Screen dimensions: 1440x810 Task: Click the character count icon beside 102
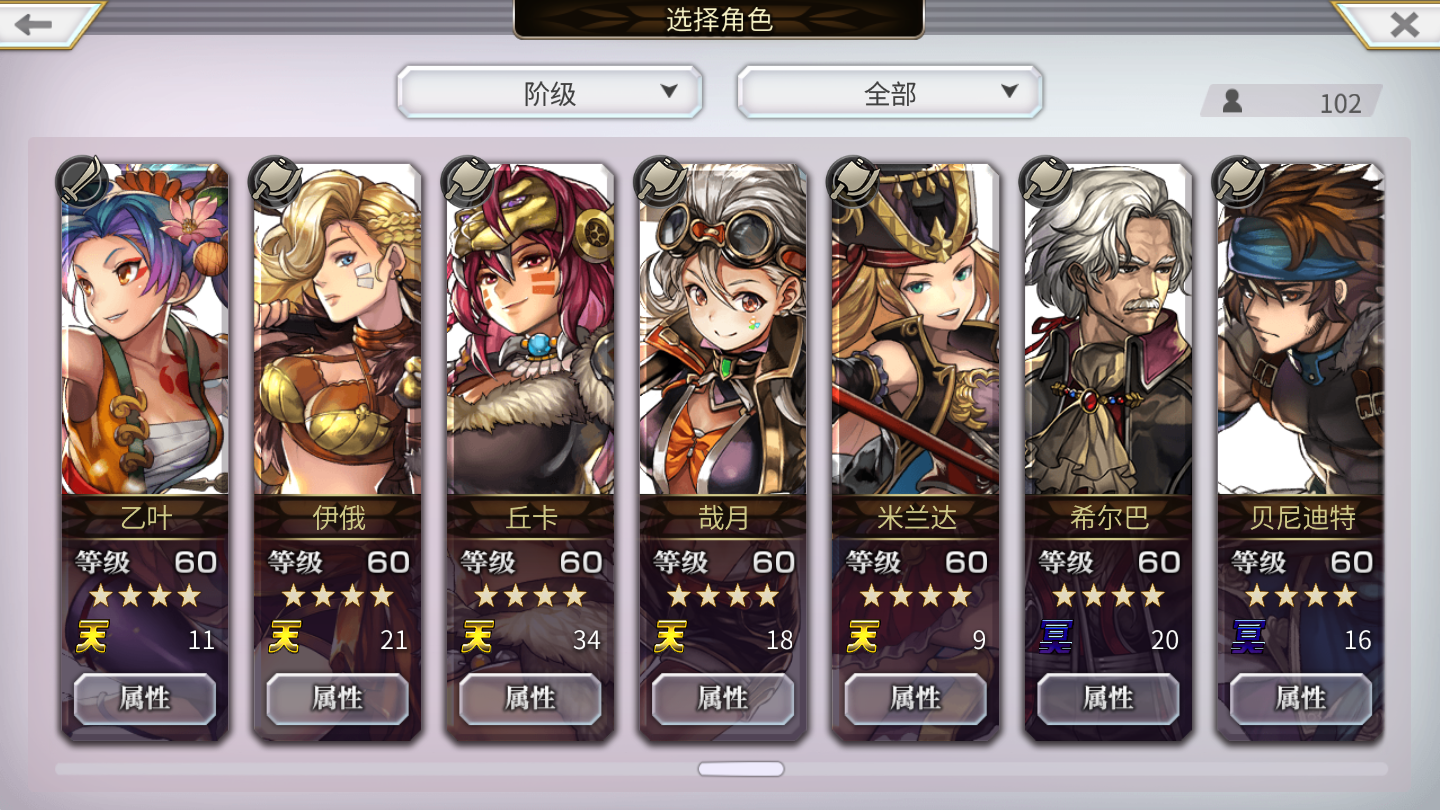[1233, 101]
